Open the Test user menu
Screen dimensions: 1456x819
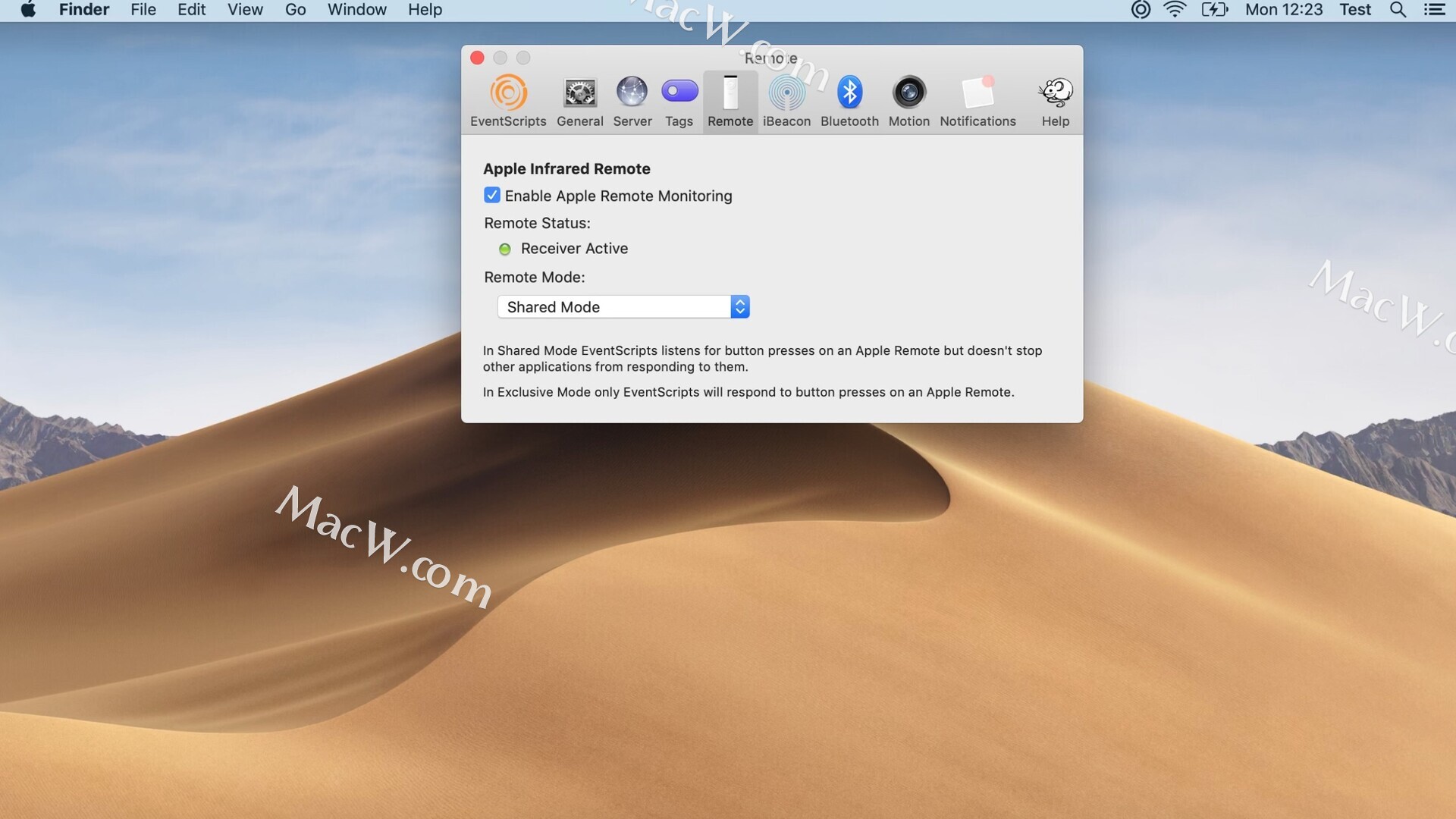coord(1355,10)
